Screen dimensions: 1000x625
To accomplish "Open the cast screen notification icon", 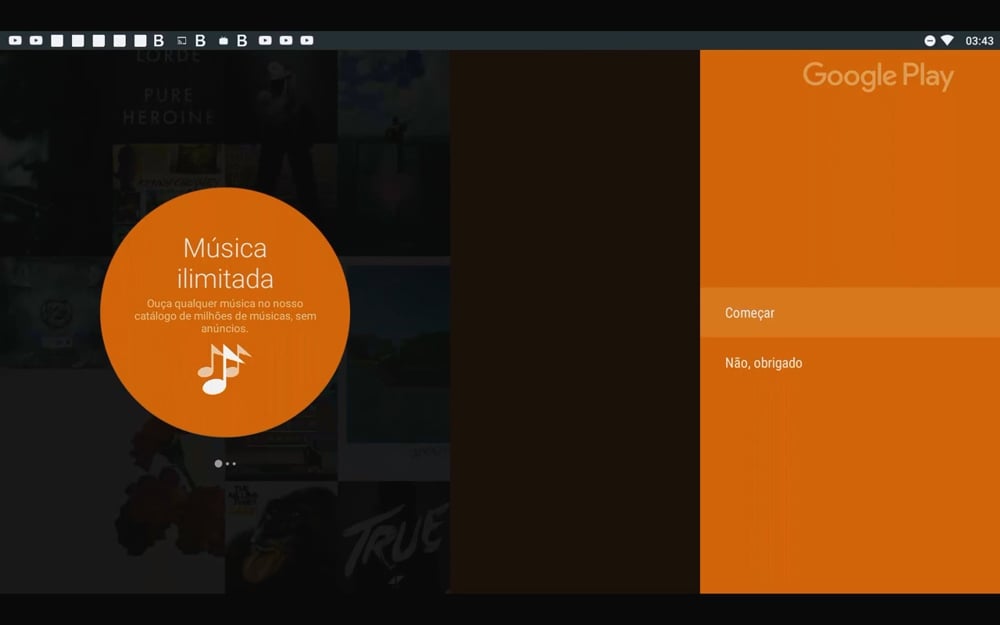I will click(x=181, y=41).
